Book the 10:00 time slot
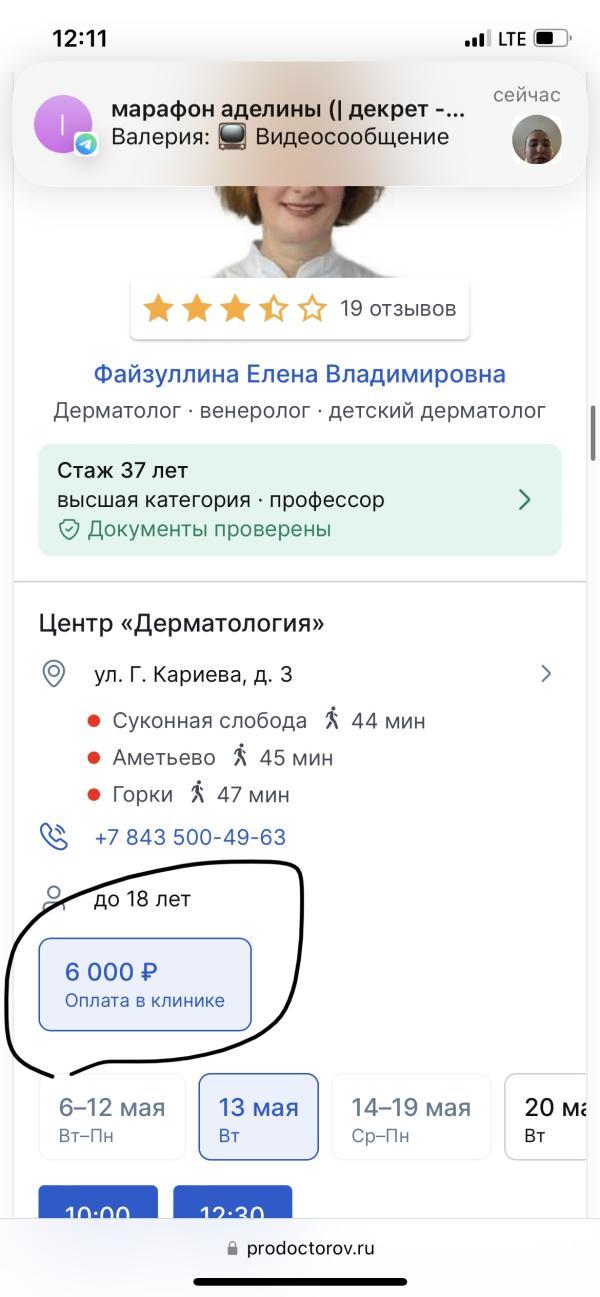Viewport: 600px width, 1297px height. point(98,1204)
